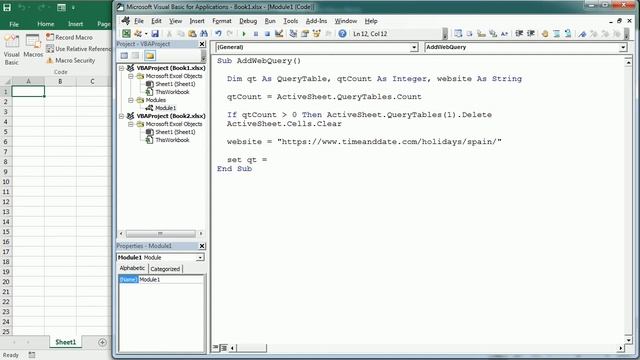
Task: Click Record Macro in the Excel ribbon
Action: 69,37
